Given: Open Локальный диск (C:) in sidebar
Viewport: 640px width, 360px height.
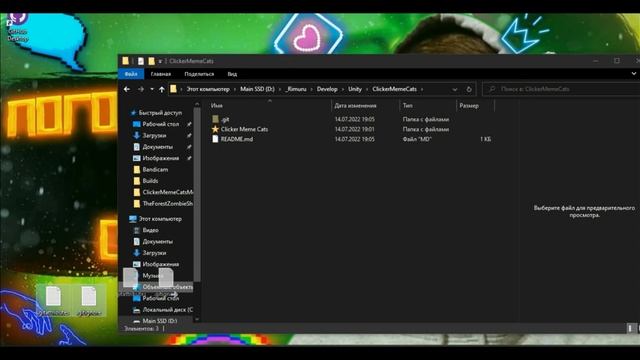Looking at the screenshot, I should pos(167,310).
